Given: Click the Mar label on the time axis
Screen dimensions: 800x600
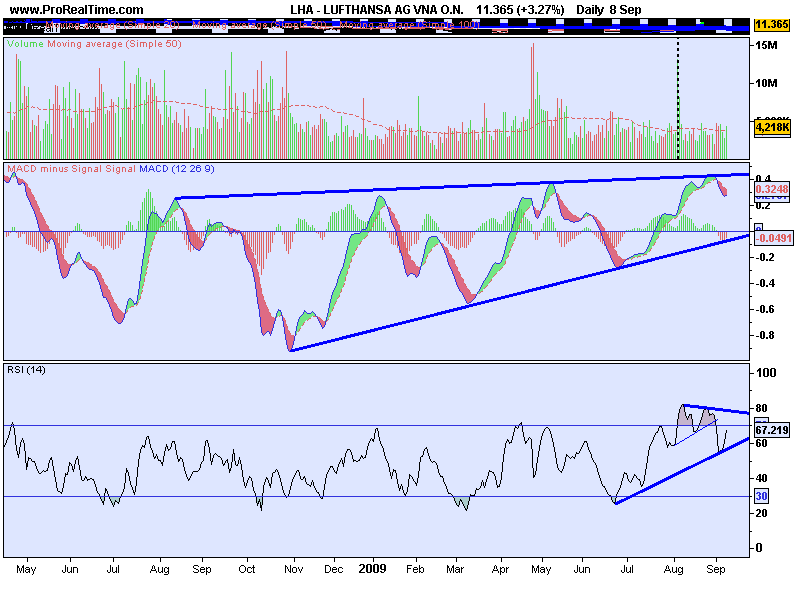Looking at the screenshot, I should (x=455, y=569).
